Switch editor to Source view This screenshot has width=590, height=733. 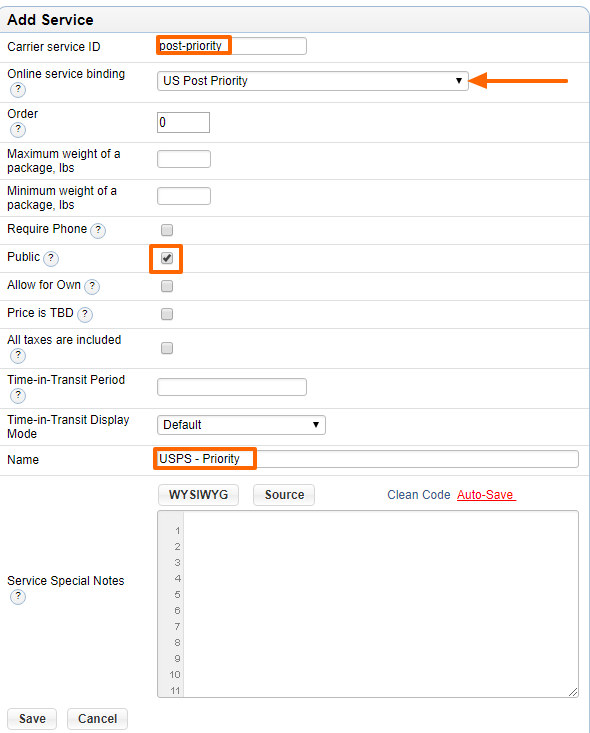coord(284,495)
